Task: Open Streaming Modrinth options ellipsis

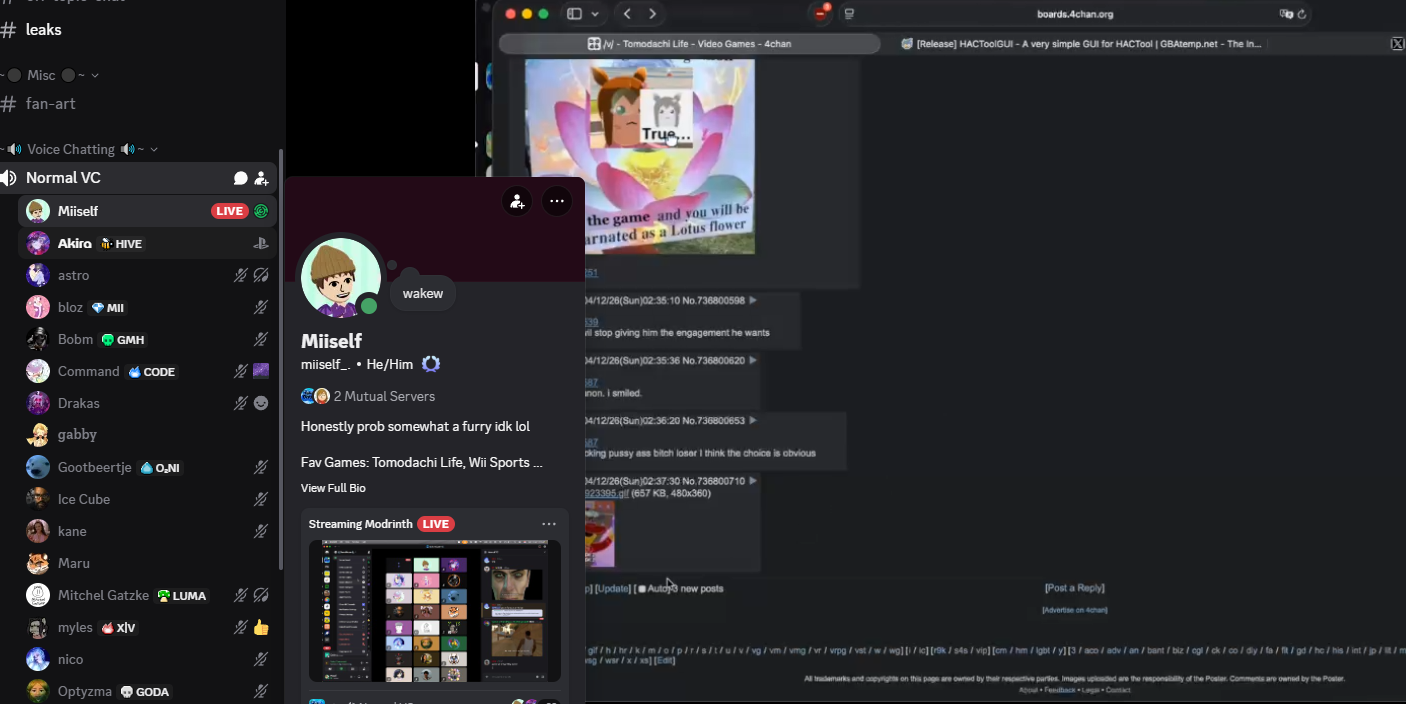Action: pyautogui.click(x=549, y=524)
